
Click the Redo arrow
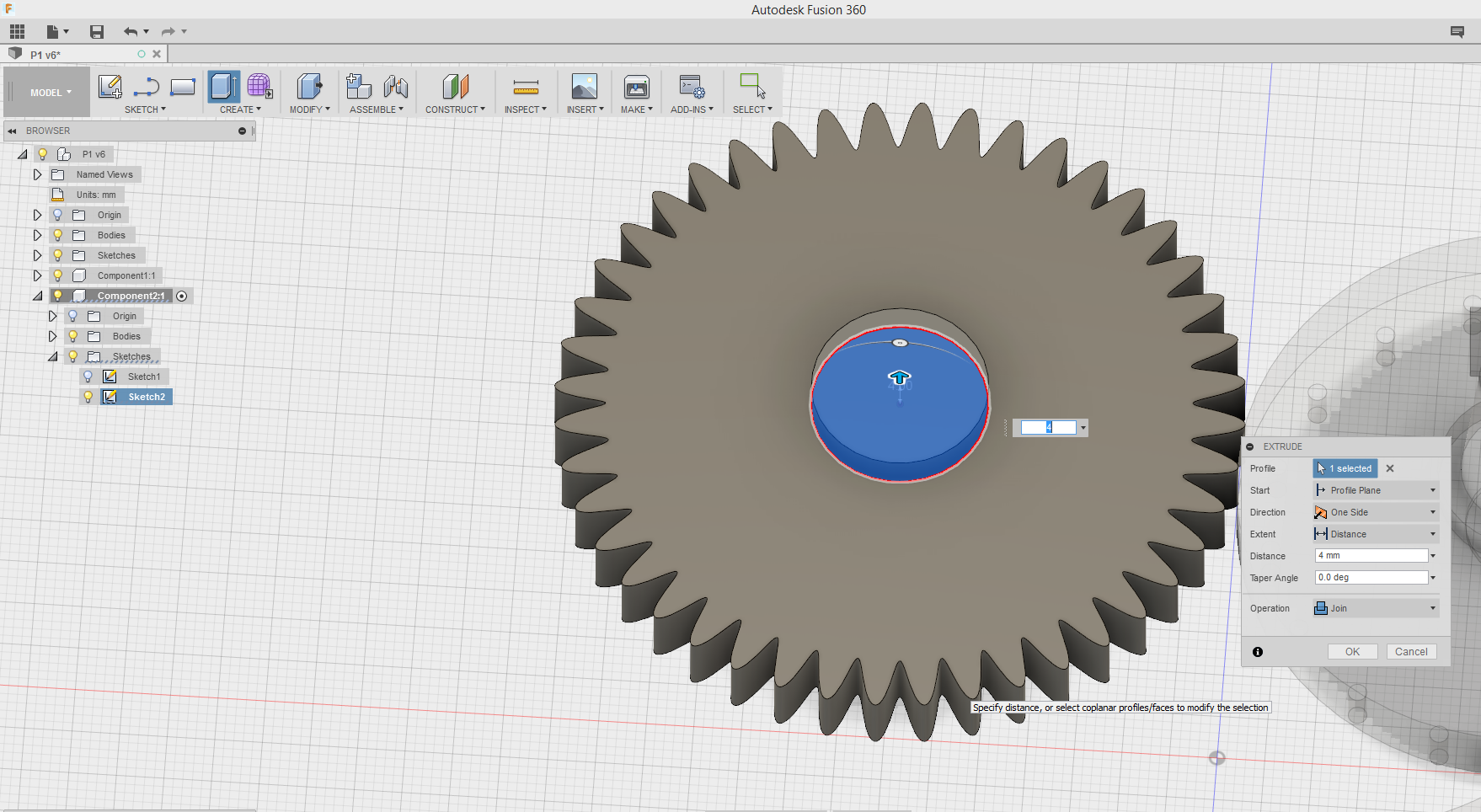(168, 32)
